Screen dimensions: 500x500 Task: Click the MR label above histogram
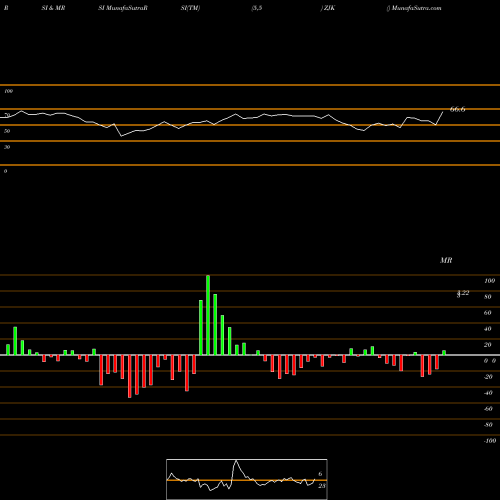click(x=446, y=260)
